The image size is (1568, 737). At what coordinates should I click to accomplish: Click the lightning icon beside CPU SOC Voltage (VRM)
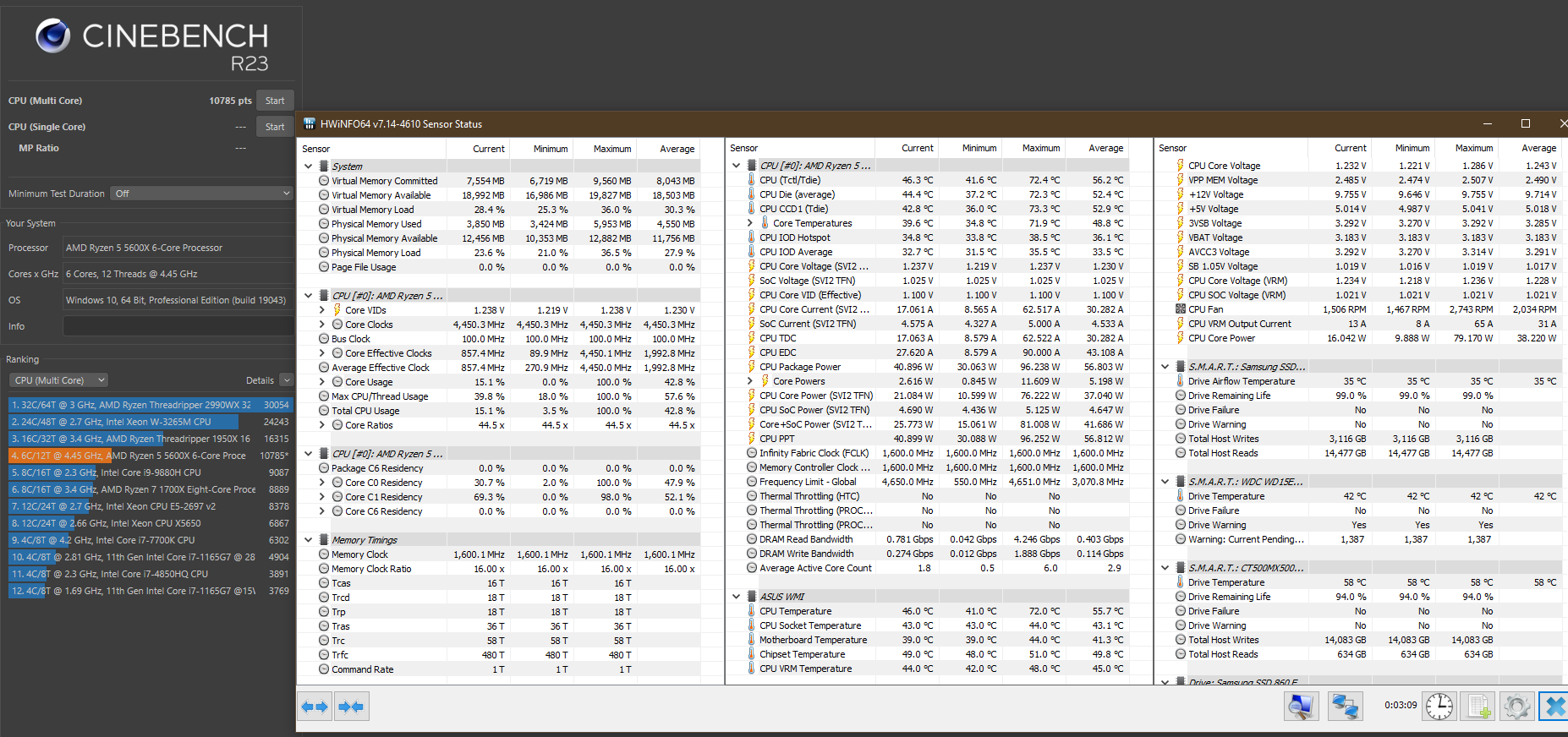1181,295
